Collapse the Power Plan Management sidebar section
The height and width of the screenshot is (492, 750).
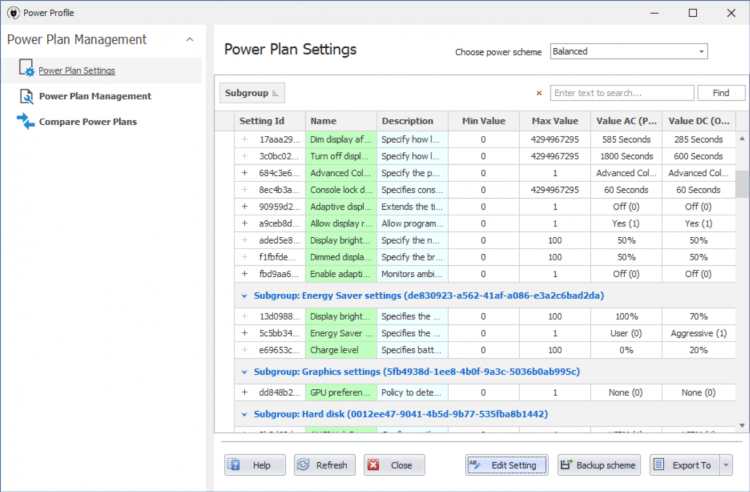coord(190,40)
